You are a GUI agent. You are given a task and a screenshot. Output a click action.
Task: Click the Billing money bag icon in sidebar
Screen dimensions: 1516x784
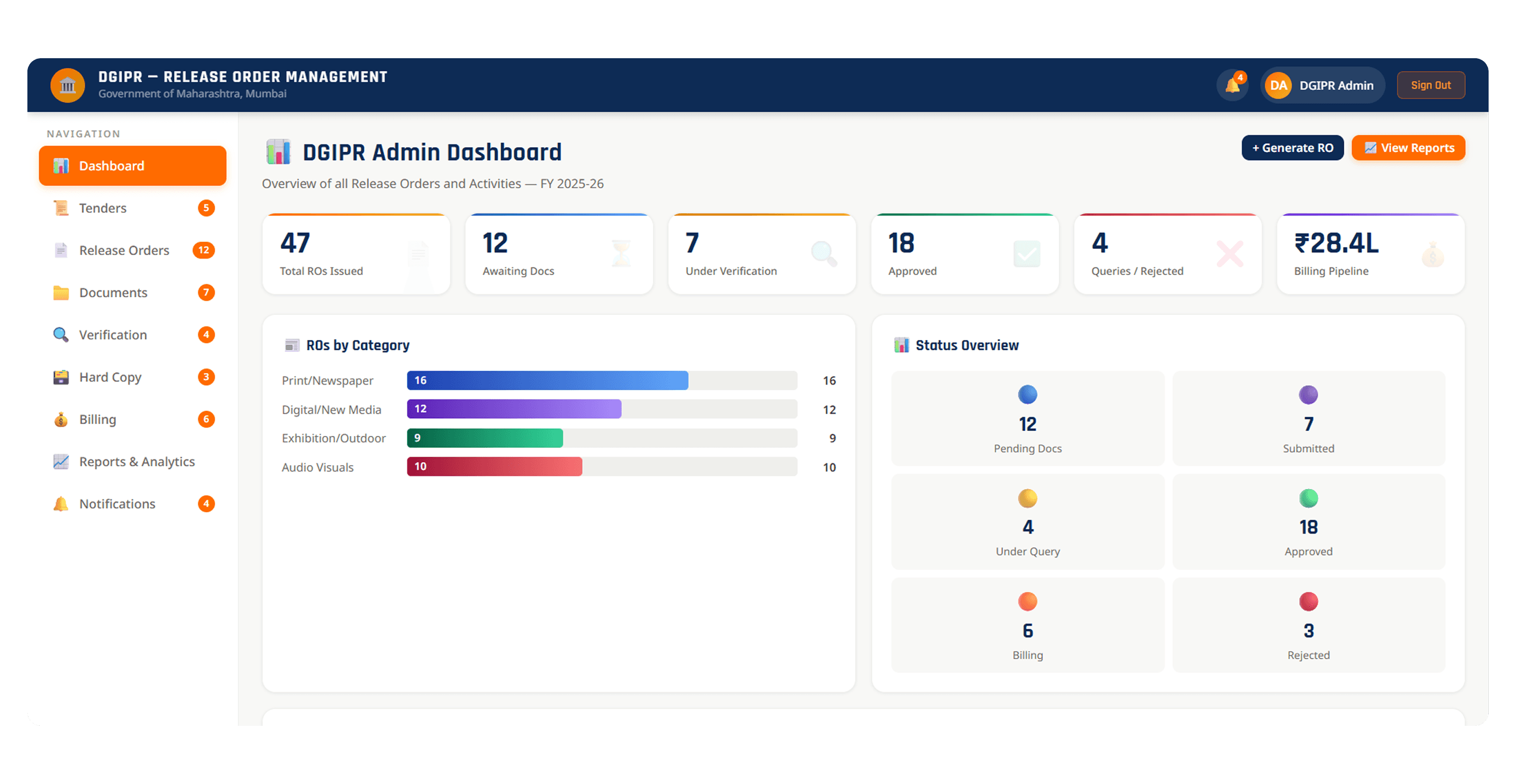tap(61, 420)
